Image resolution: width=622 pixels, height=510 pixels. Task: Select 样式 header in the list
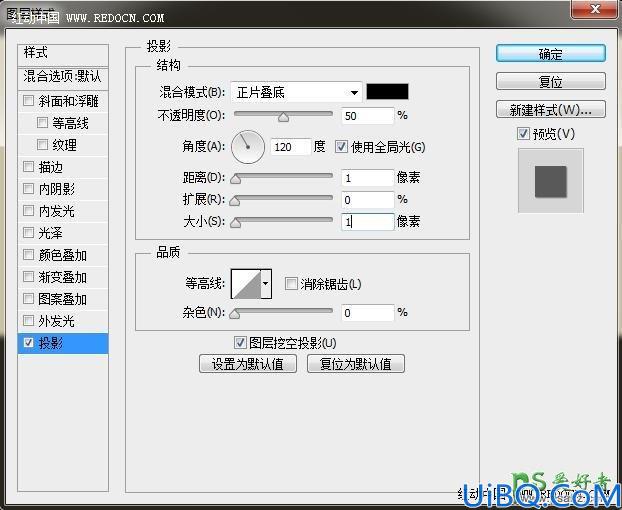[63, 56]
